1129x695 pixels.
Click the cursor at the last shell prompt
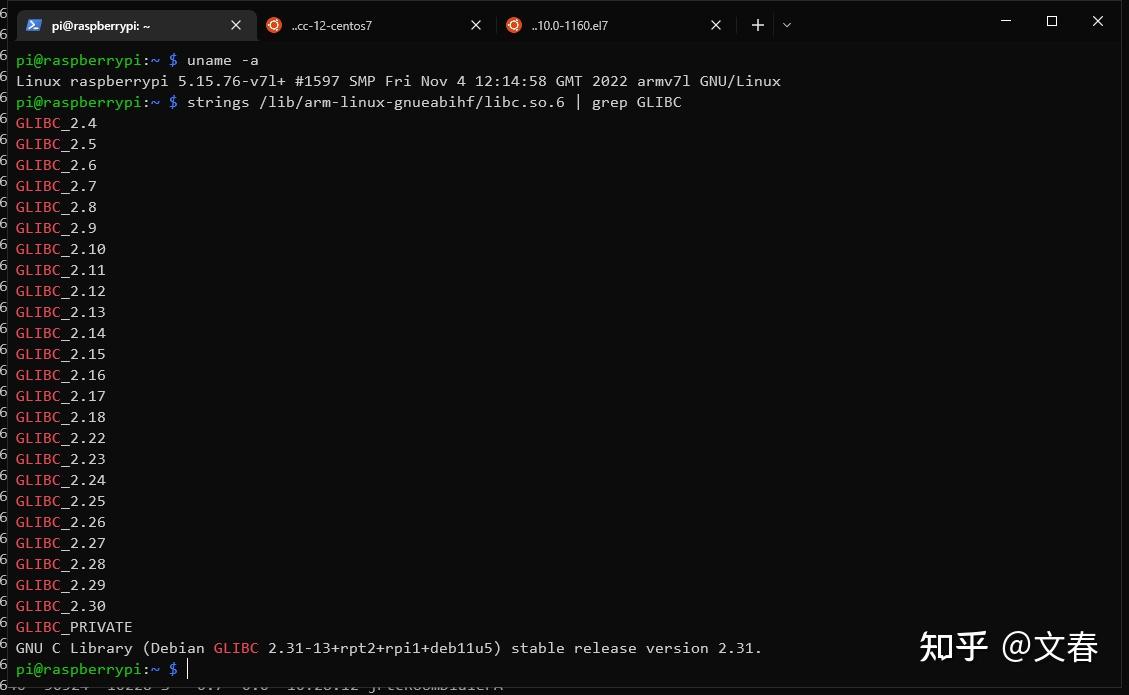click(188, 669)
